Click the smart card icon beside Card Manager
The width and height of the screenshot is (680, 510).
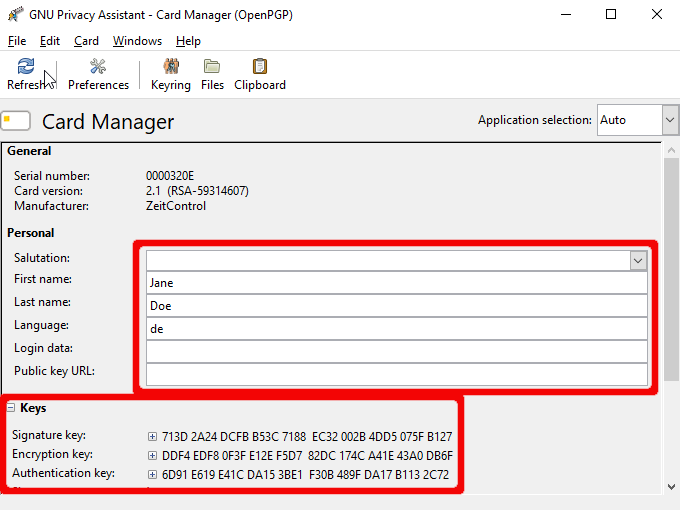click(15, 121)
